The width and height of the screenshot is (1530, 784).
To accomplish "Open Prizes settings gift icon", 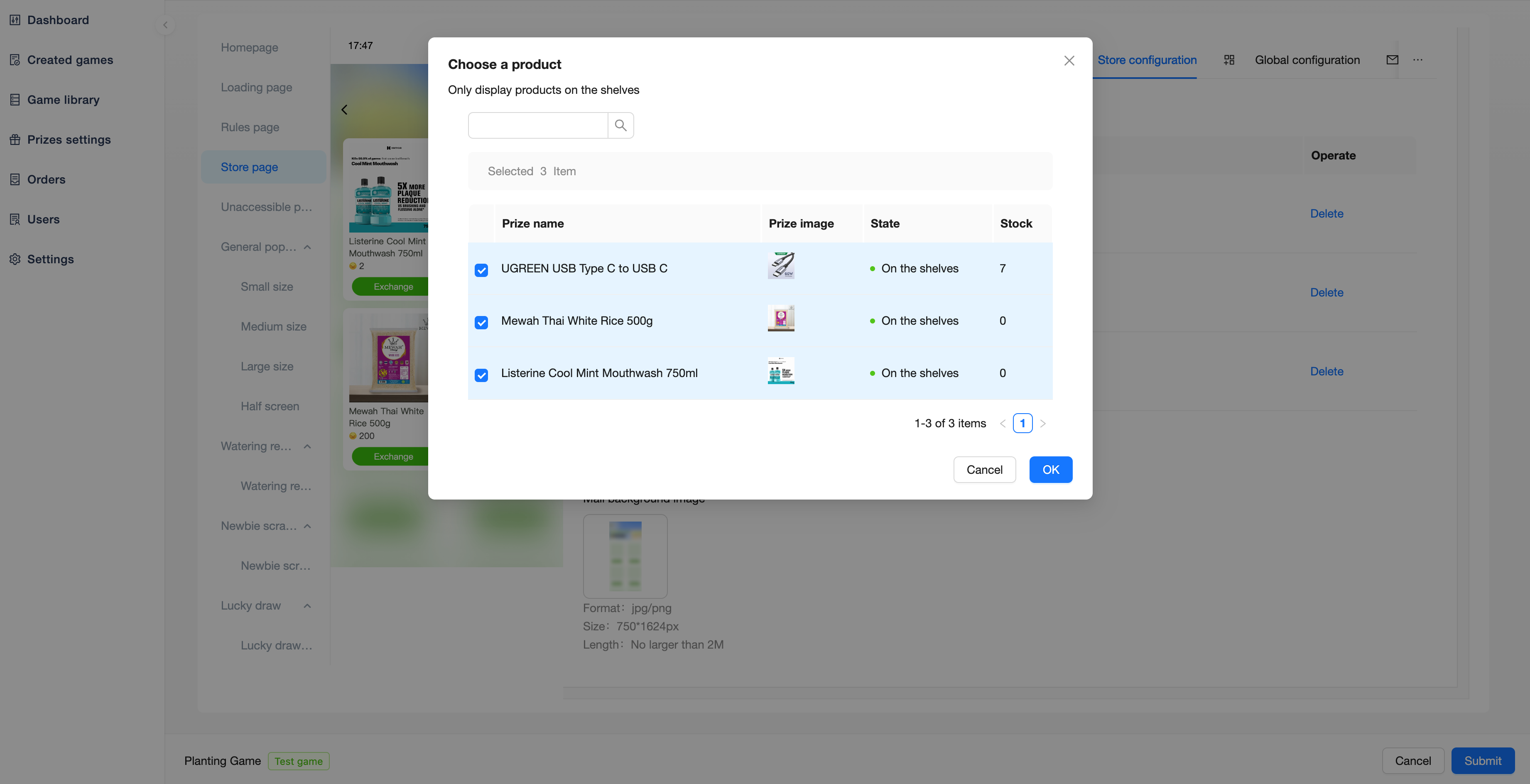I will click(15, 140).
